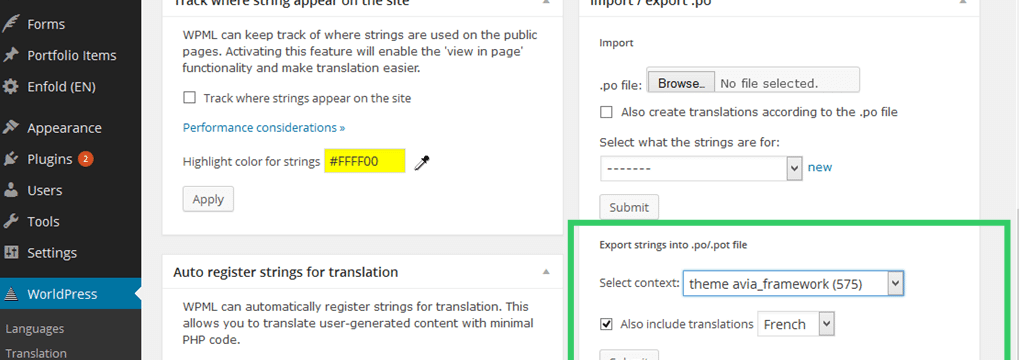Click the Portfolio Items pin icon

click(10, 55)
